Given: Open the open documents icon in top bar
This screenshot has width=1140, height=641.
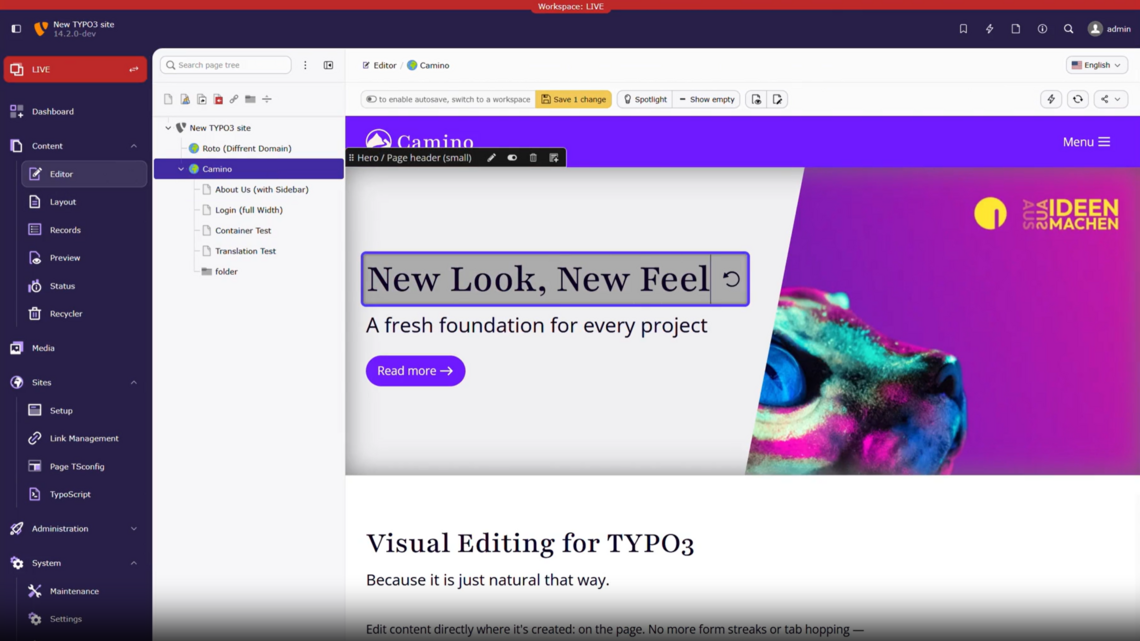Looking at the screenshot, I should [x=1016, y=29].
